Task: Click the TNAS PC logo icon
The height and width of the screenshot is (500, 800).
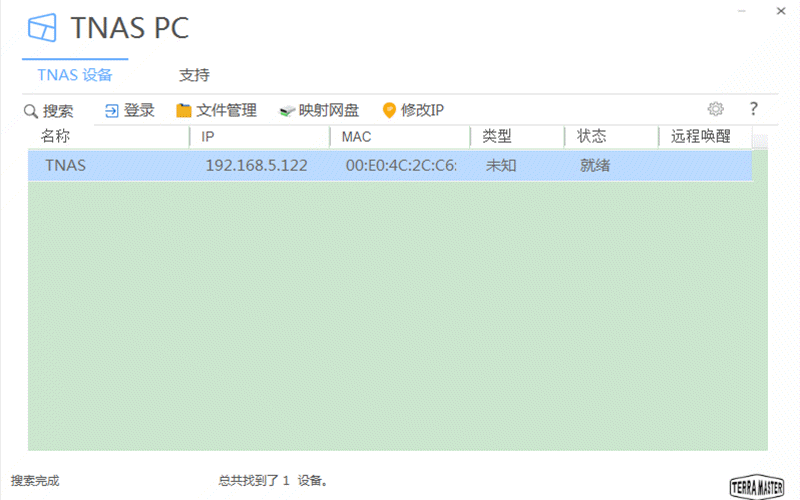Action: pyautogui.click(x=42, y=28)
